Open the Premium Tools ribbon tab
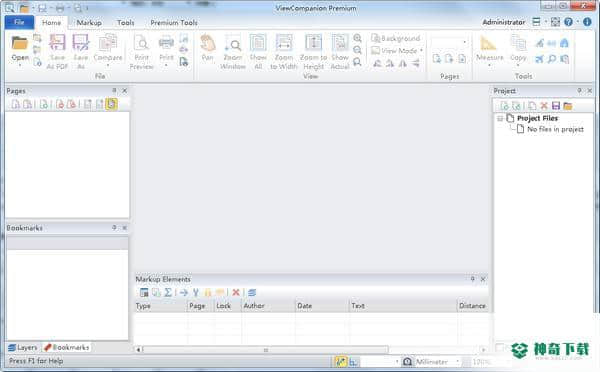The height and width of the screenshot is (372, 600). click(174, 23)
